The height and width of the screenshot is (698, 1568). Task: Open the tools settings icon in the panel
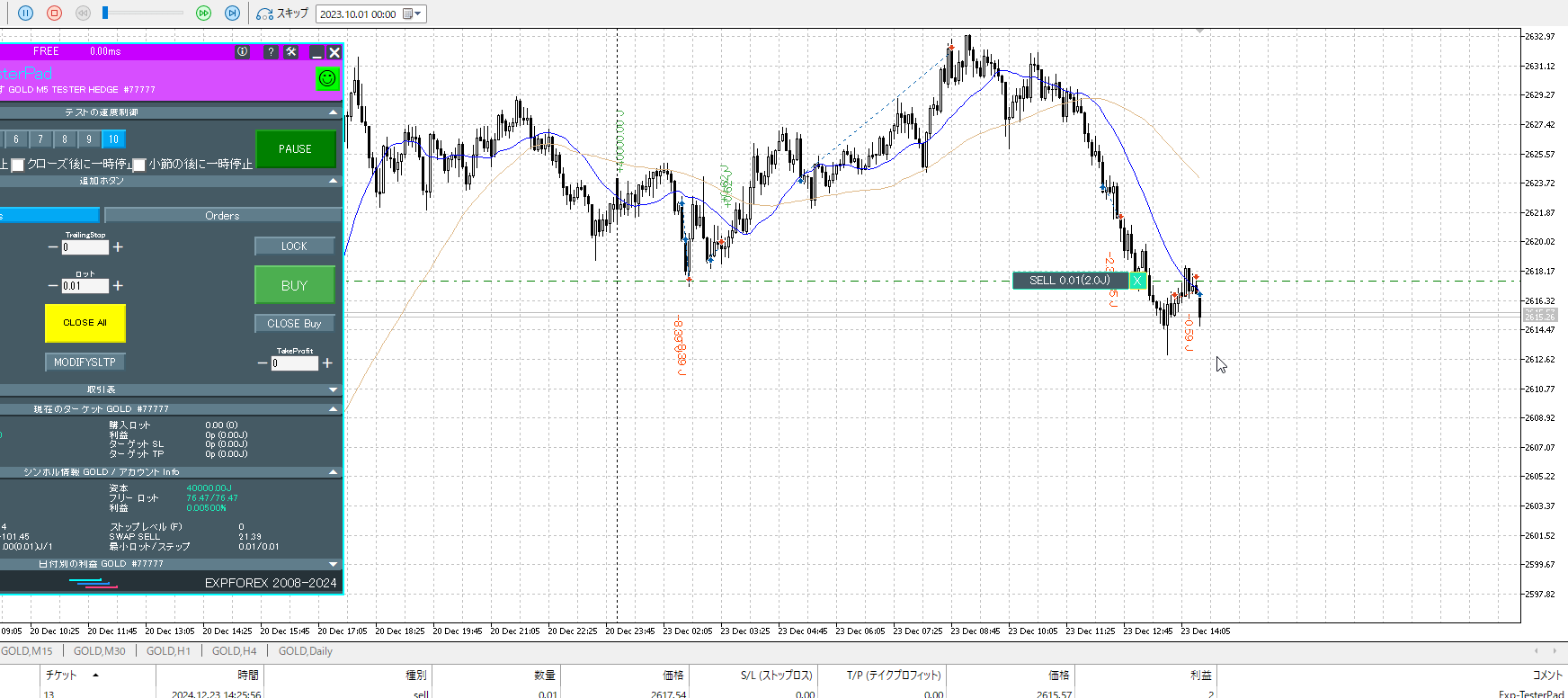291,52
